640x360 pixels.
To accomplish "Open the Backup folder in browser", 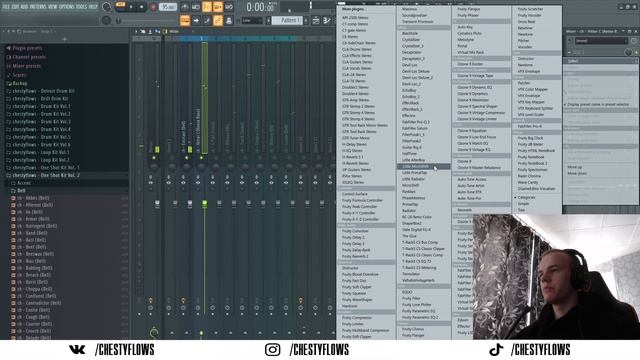I will point(20,83).
